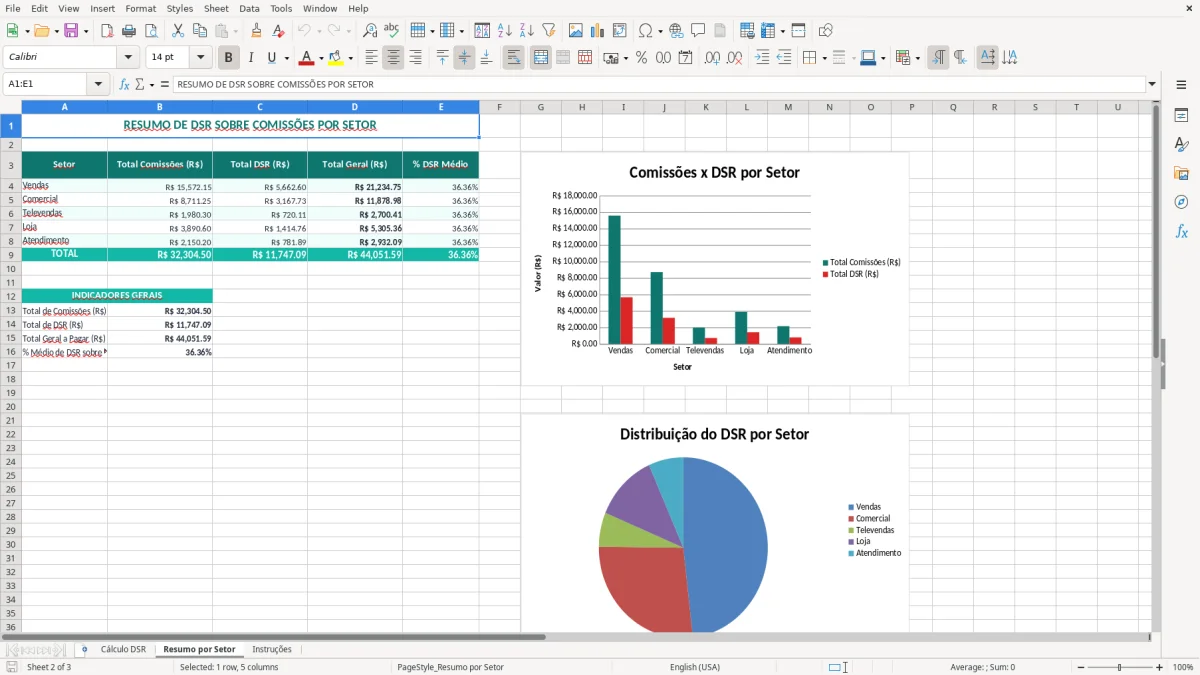
Task: Click the Insert Special Character omega icon
Action: click(645, 31)
